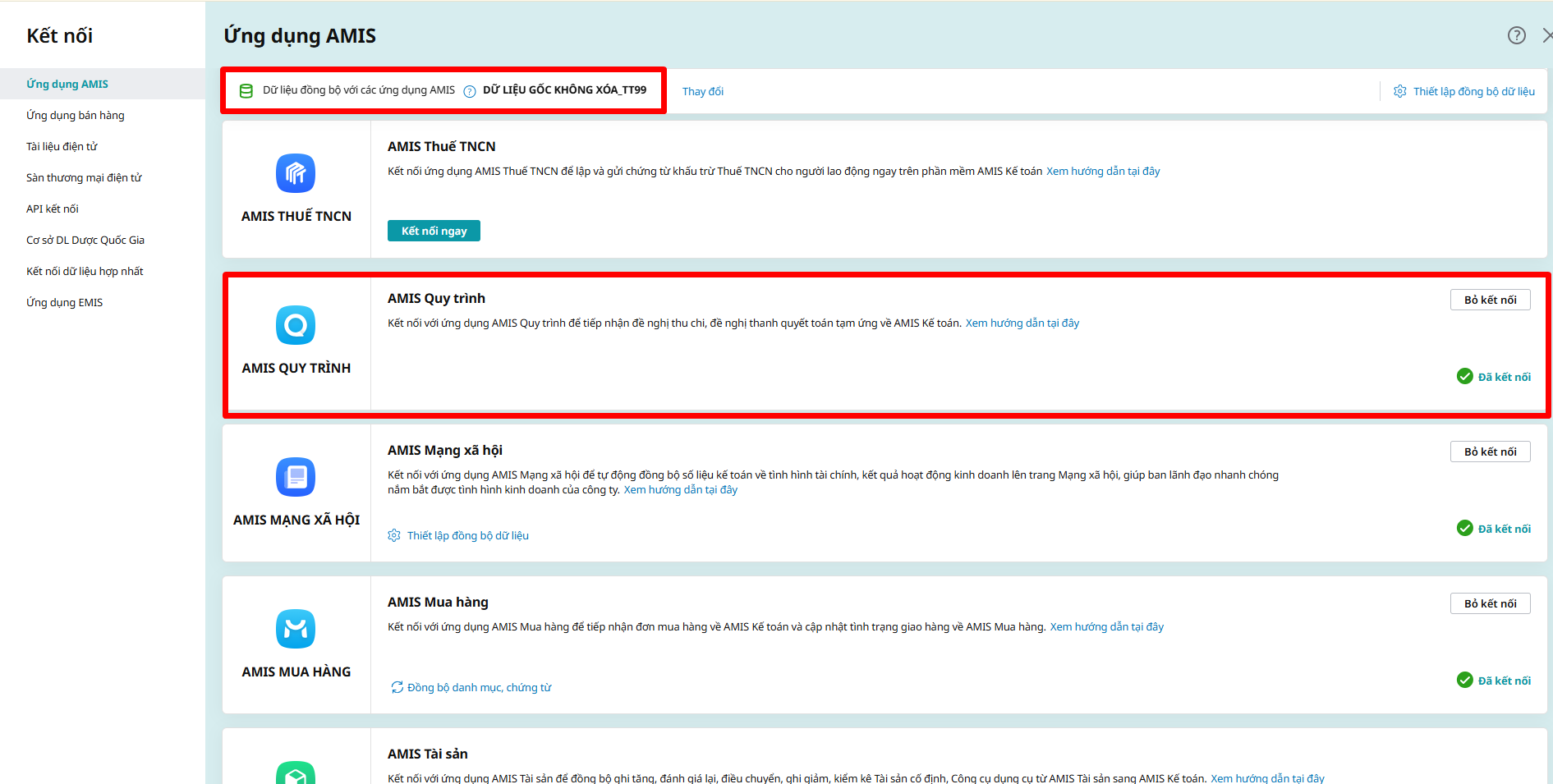The width and height of the screenshot is (1553, 784).
Task: Click Bỏ kết nối for AMIS Mạng xã hội
Action: (1490, 452)
